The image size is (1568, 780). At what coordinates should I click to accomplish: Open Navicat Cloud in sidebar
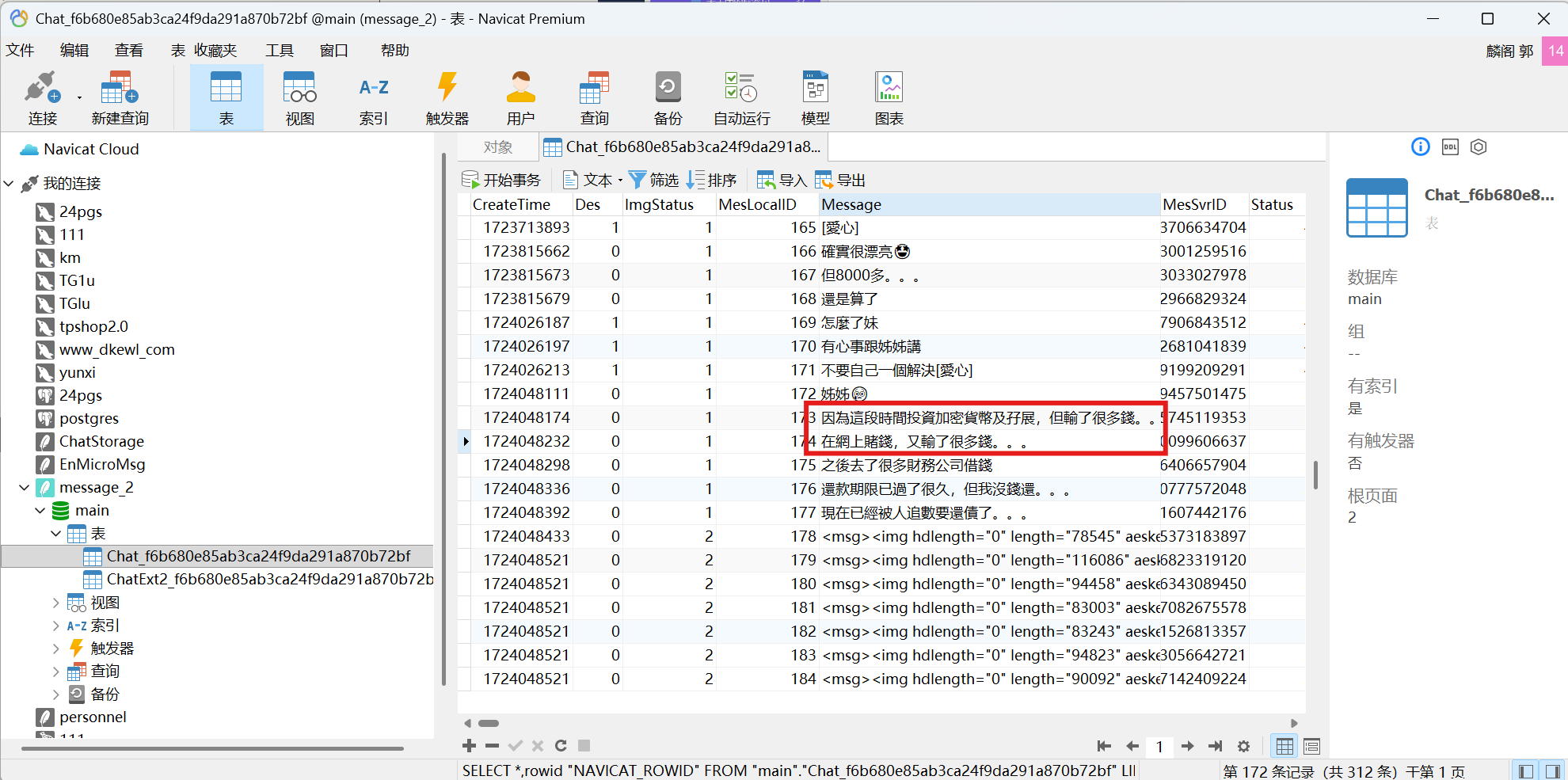(x=91, y=150)
